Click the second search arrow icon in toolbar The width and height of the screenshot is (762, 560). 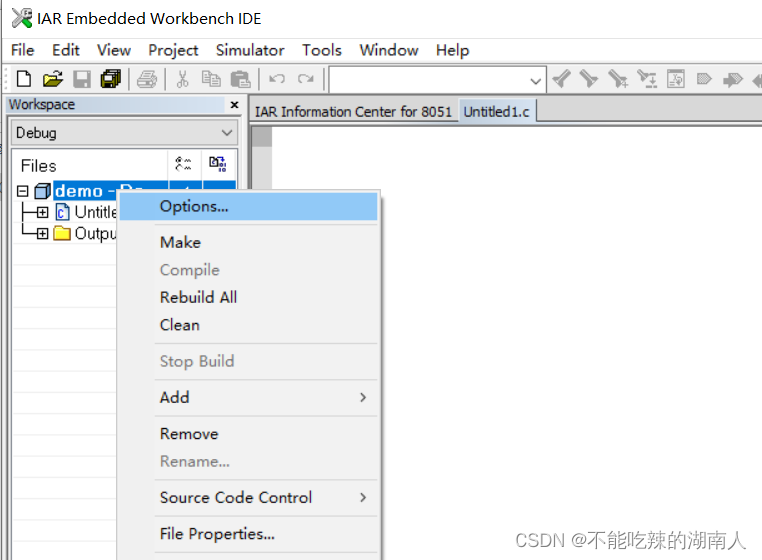(589, 79)
